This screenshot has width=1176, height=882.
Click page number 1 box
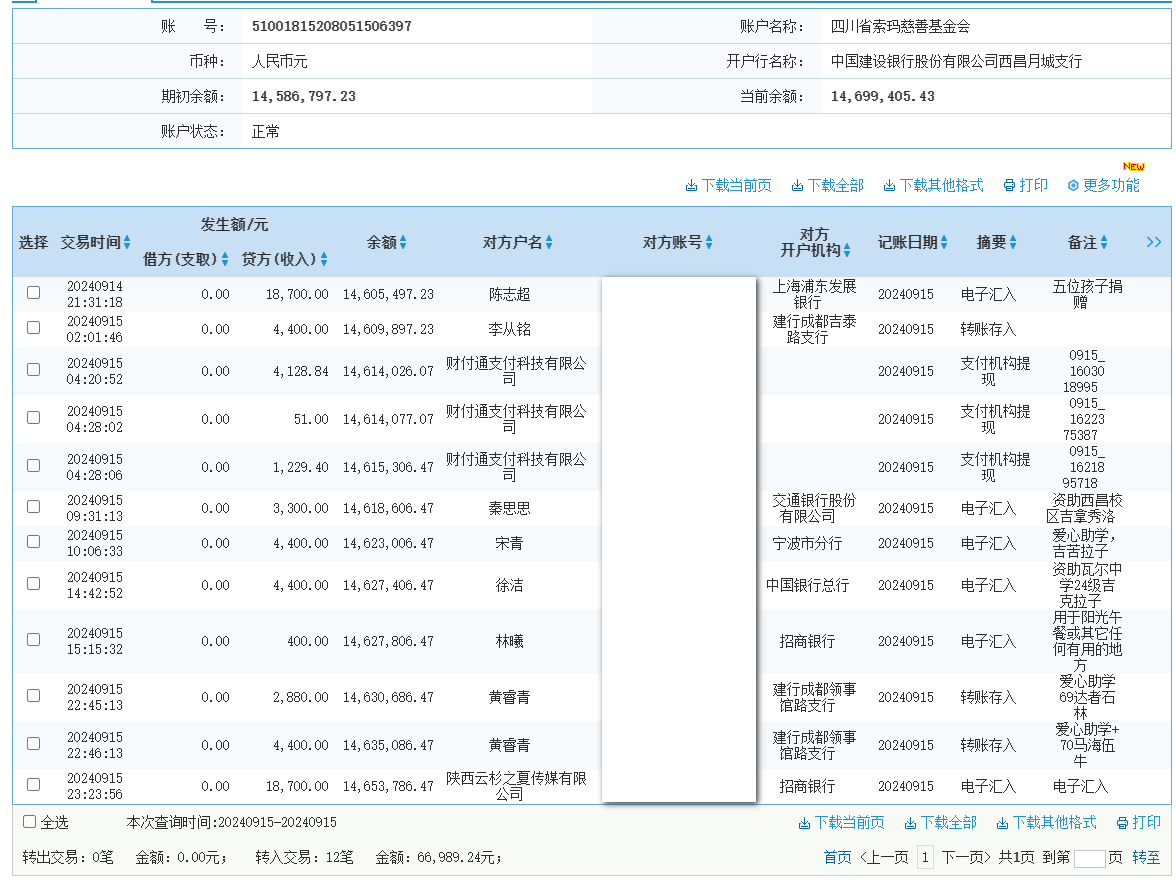pyautogui.click(x=926, y=857)
